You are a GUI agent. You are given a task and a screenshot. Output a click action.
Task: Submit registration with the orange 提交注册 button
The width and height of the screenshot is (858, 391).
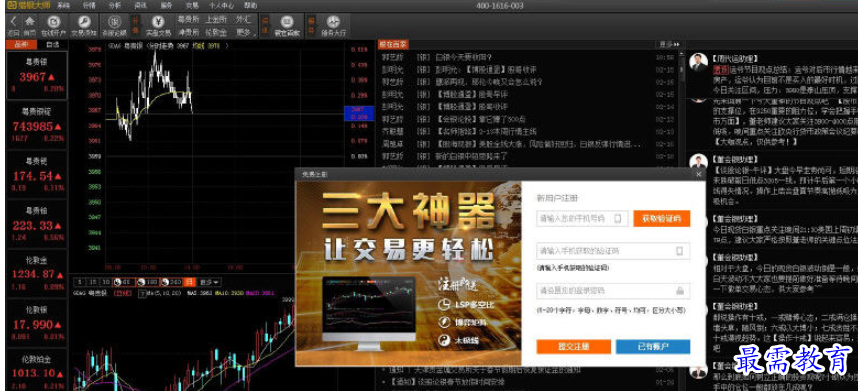tap(573, 347)
